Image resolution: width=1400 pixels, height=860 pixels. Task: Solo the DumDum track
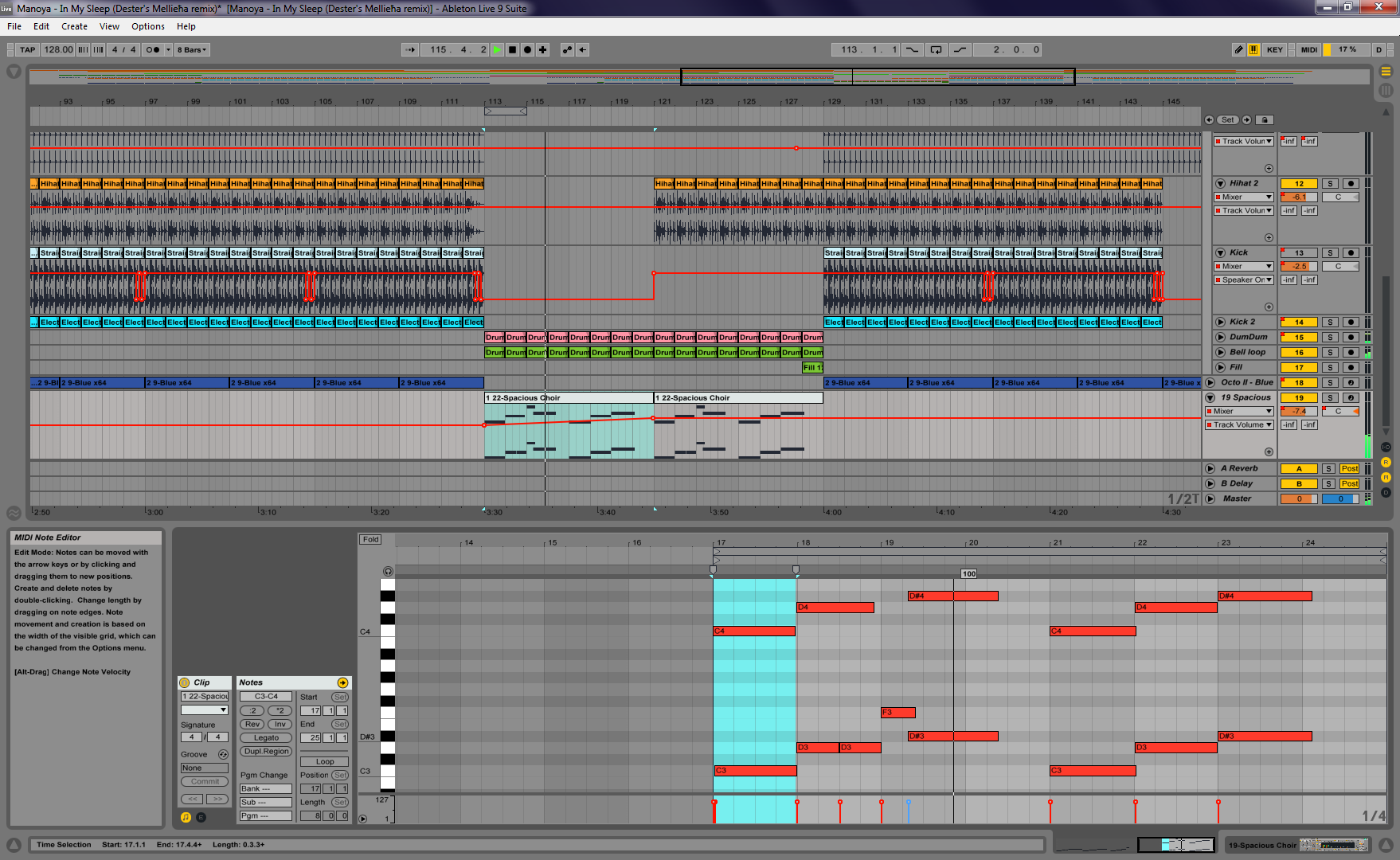point(1330,337)
